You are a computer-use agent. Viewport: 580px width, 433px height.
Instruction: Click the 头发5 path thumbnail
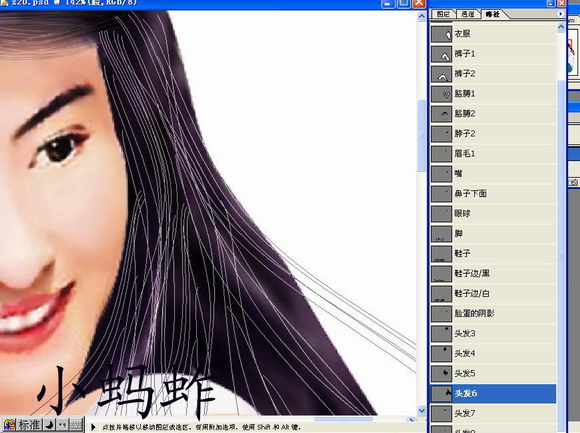tap(441, 373)
